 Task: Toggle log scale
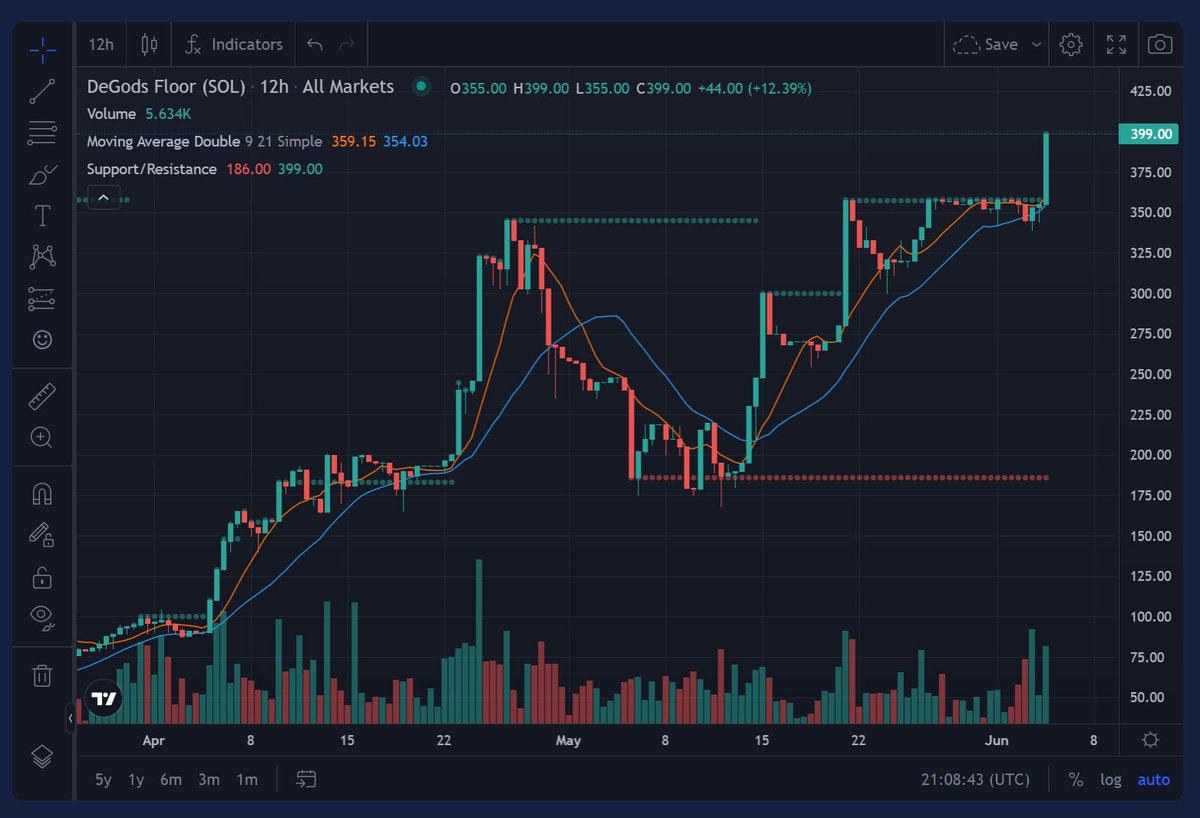[x=1111, y=779]
